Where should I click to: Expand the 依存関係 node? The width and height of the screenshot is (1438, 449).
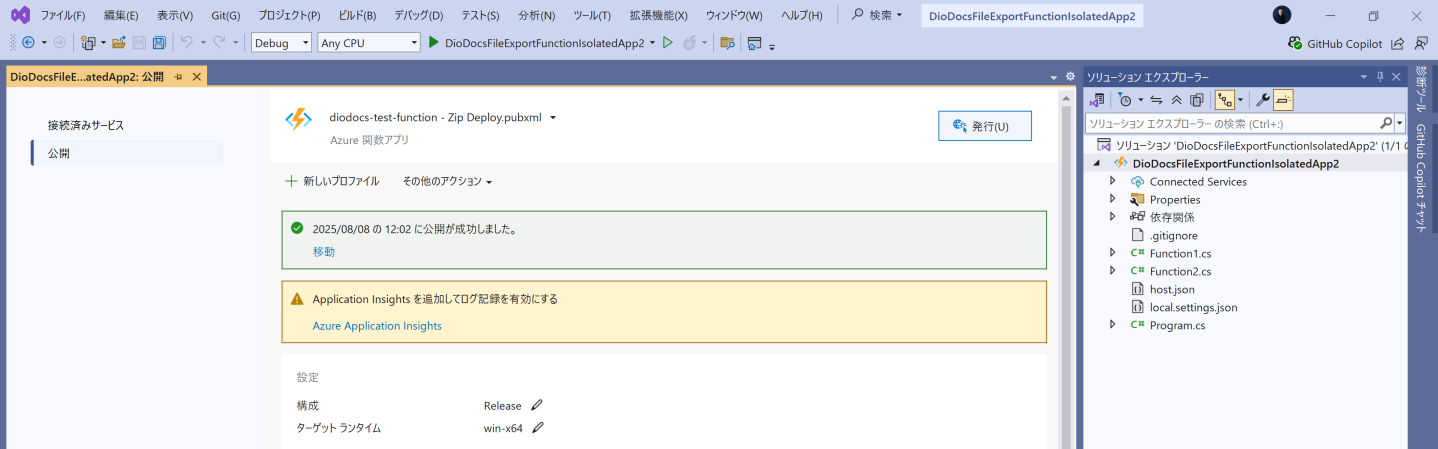(x=1112, y=217)
